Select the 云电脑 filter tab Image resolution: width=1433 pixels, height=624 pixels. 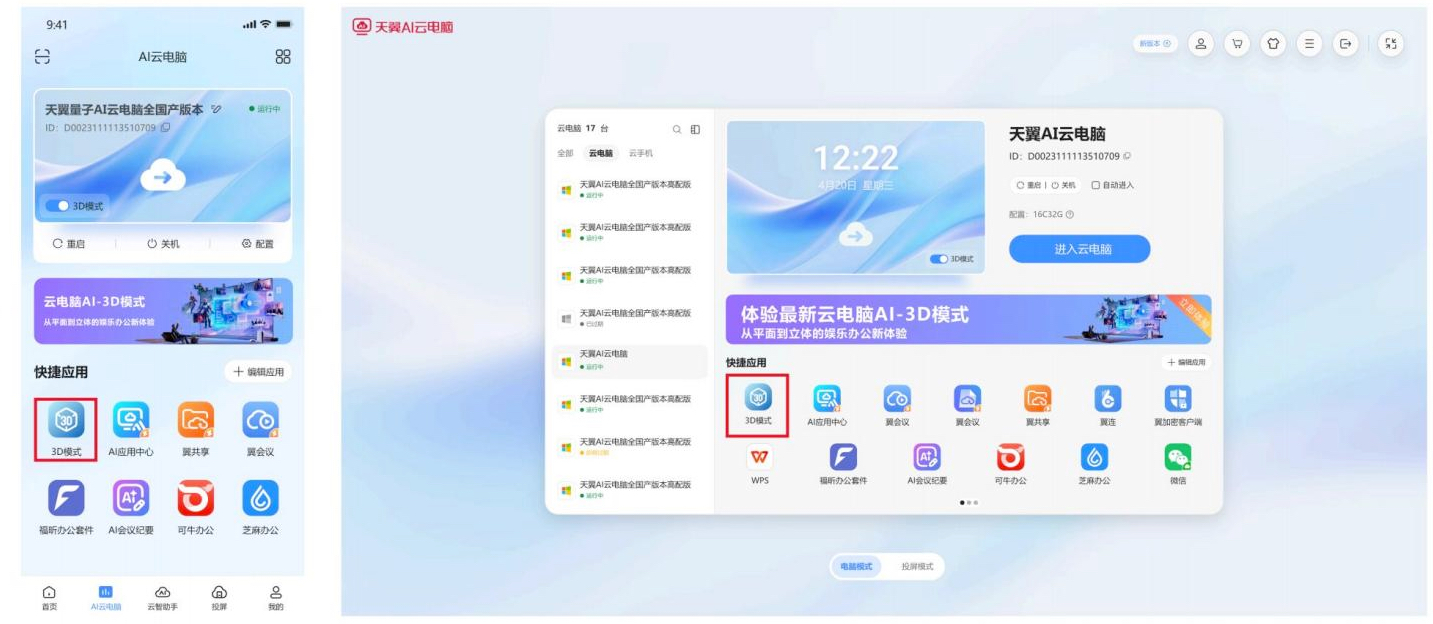tap(601, 153)
